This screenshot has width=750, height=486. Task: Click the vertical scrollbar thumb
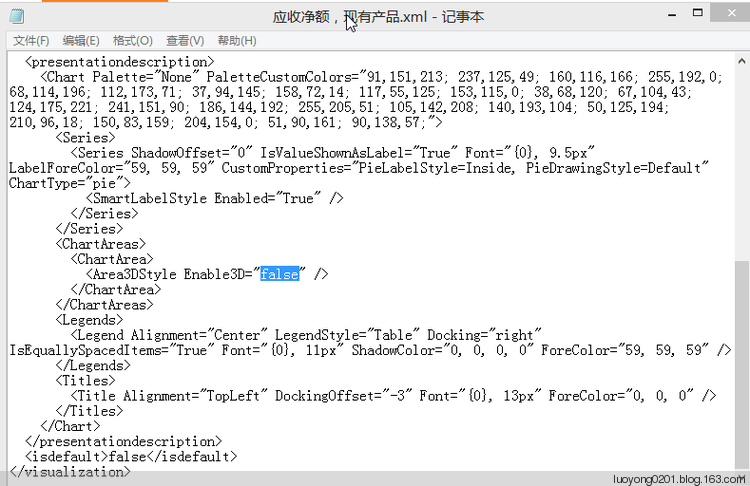click(x=741, y=365)
